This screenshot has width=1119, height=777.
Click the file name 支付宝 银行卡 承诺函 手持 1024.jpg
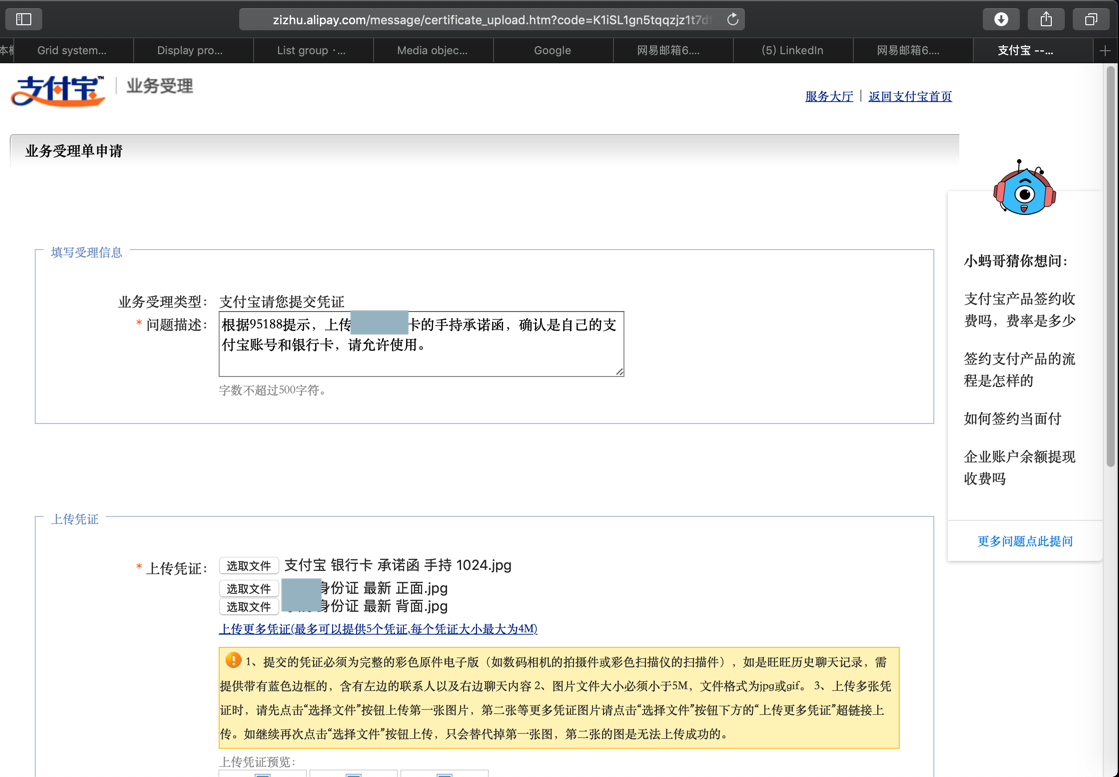coord(398,565)
